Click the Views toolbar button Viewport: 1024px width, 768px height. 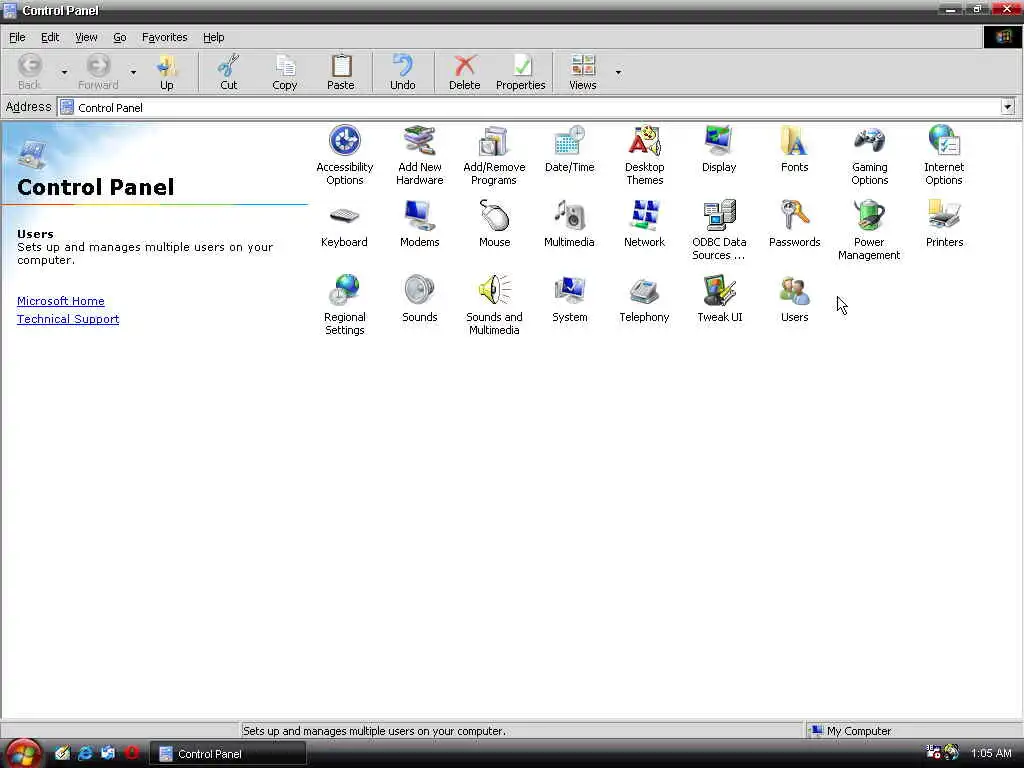coord(583,72)
